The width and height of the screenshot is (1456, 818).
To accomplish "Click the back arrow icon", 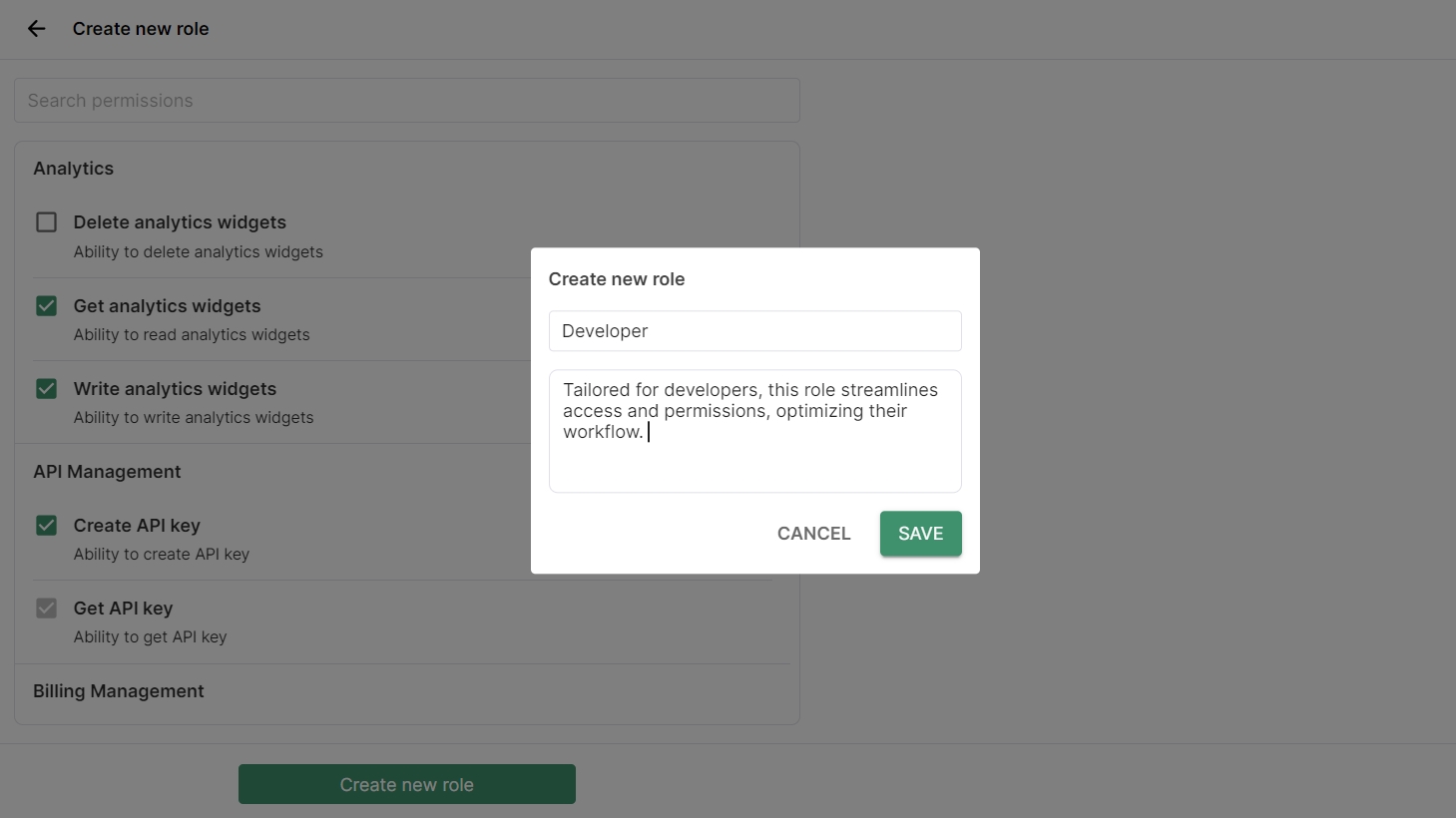I will (x=37, y=29).
